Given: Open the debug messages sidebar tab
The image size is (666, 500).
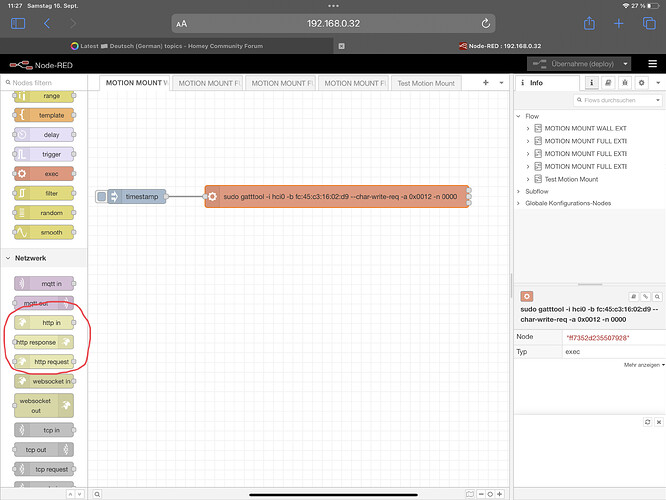Looking at the screenshot, I should click(x=625, y=83).
